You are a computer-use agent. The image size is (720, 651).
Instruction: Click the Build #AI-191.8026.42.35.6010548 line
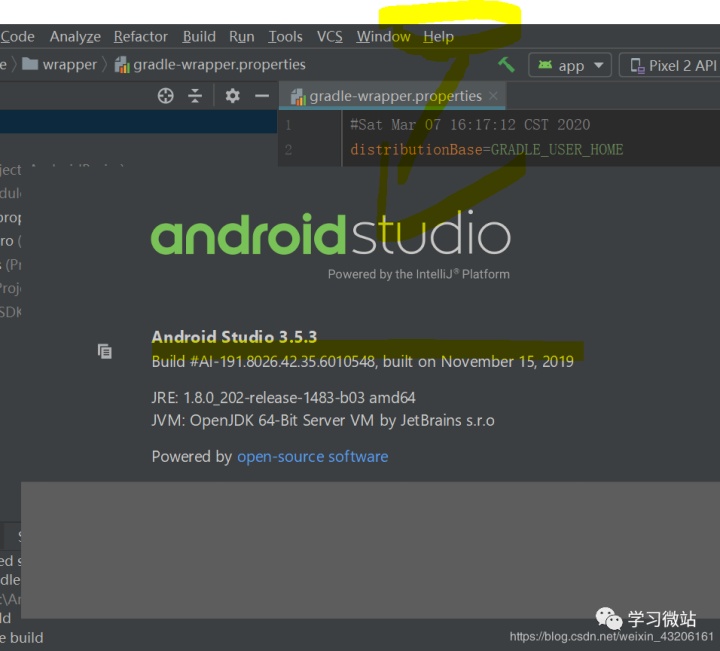coord(362,362)
